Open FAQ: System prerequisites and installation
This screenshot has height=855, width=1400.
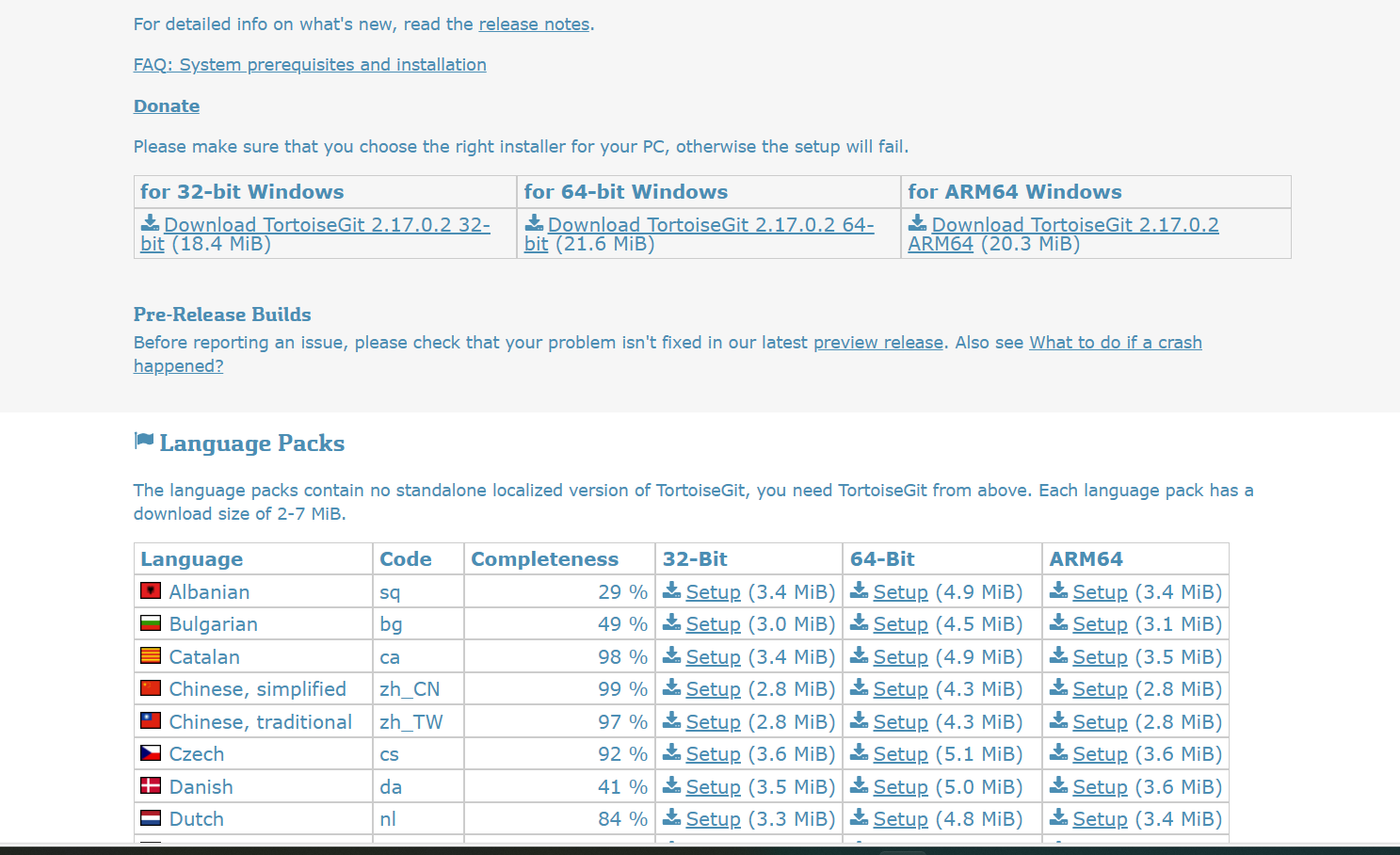310,65
